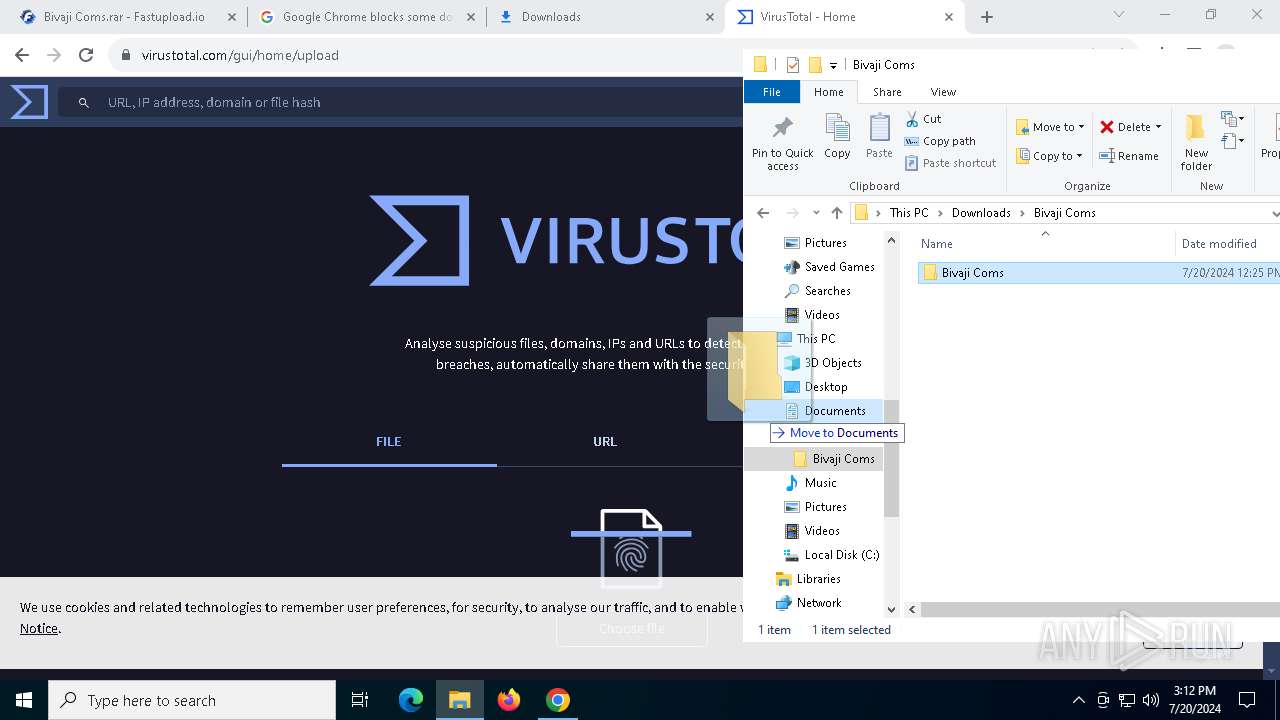Image resolution: width=1280 pixels, height=720 pixels.
Task: Click Chrome back navigation arrow
Action: pyautogui.click(x=22, y=55)
